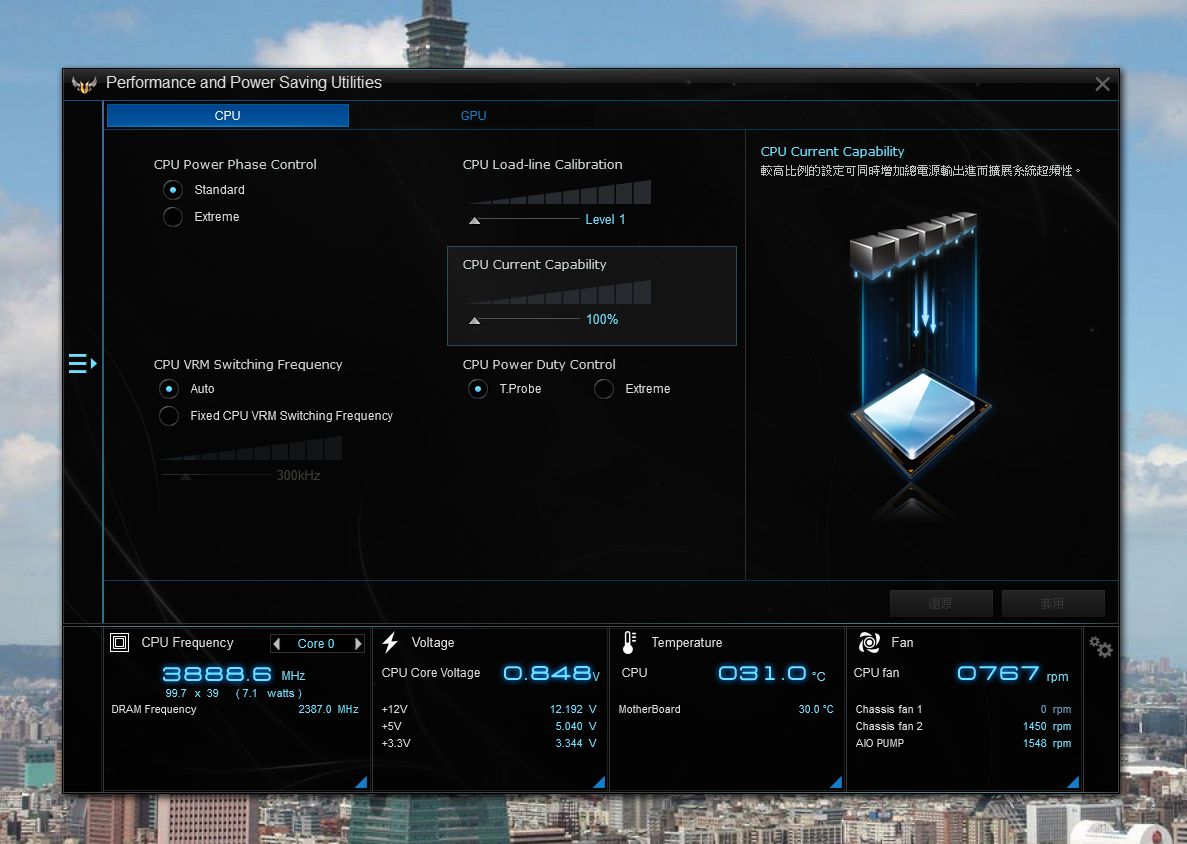This screenshot has height=844, width=1187.
Task: Set CPU Power Duty Control to Extreme
Action: (x=604, y=389)
